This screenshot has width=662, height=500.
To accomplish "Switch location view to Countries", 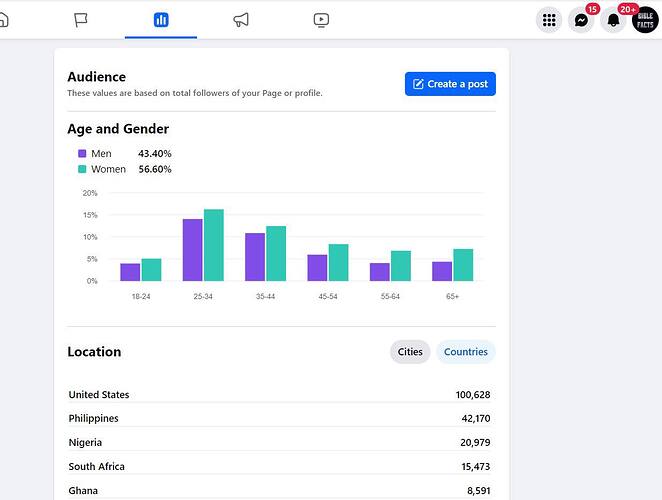I will point(466,351).
